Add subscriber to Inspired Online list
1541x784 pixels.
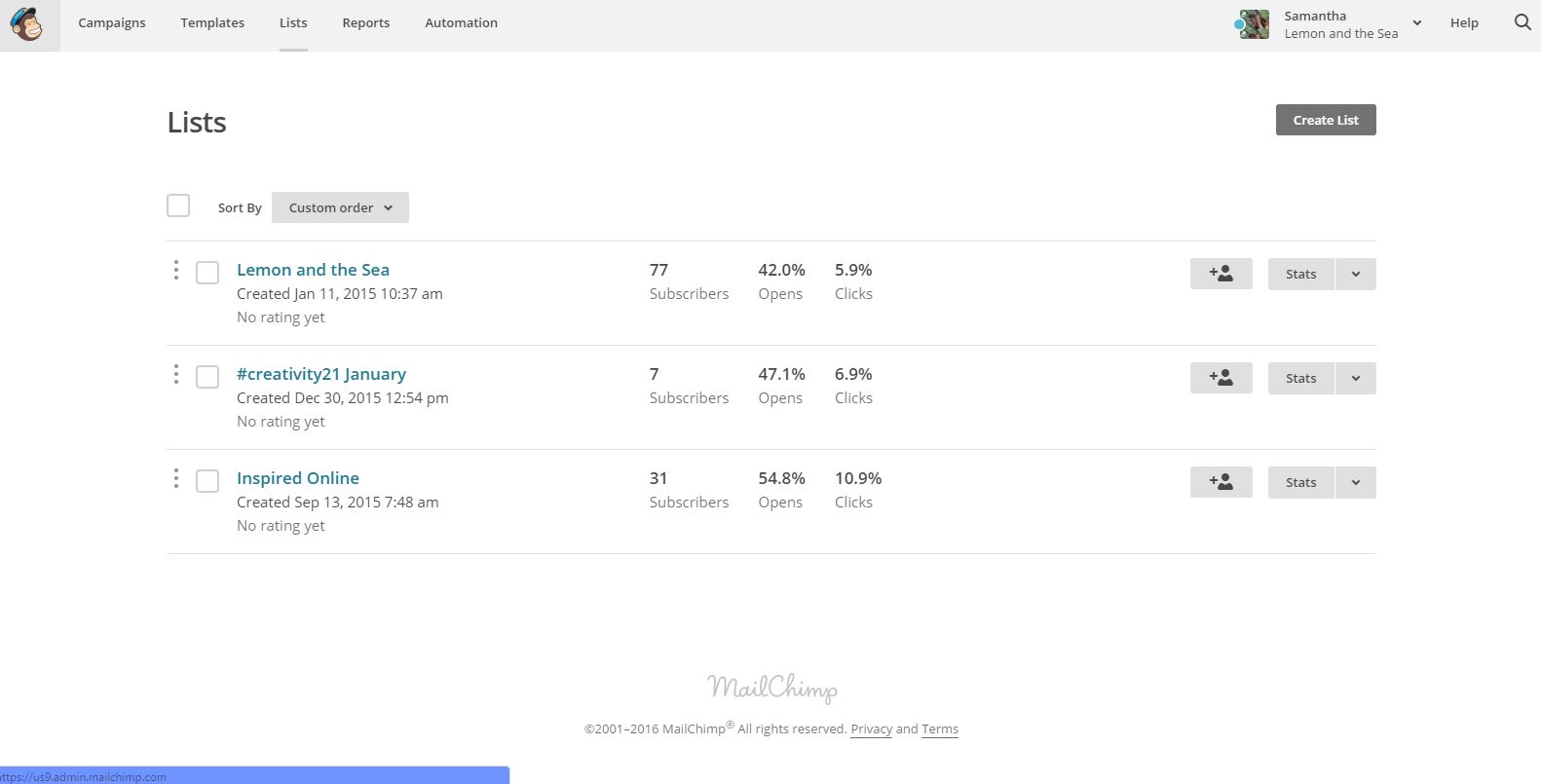coord(1221,482)
